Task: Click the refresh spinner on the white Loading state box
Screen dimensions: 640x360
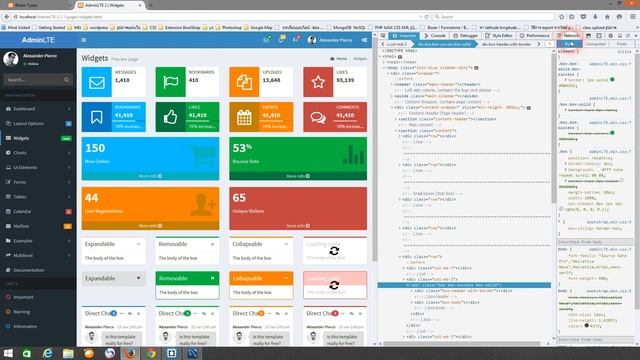Action: click(334, 251)
